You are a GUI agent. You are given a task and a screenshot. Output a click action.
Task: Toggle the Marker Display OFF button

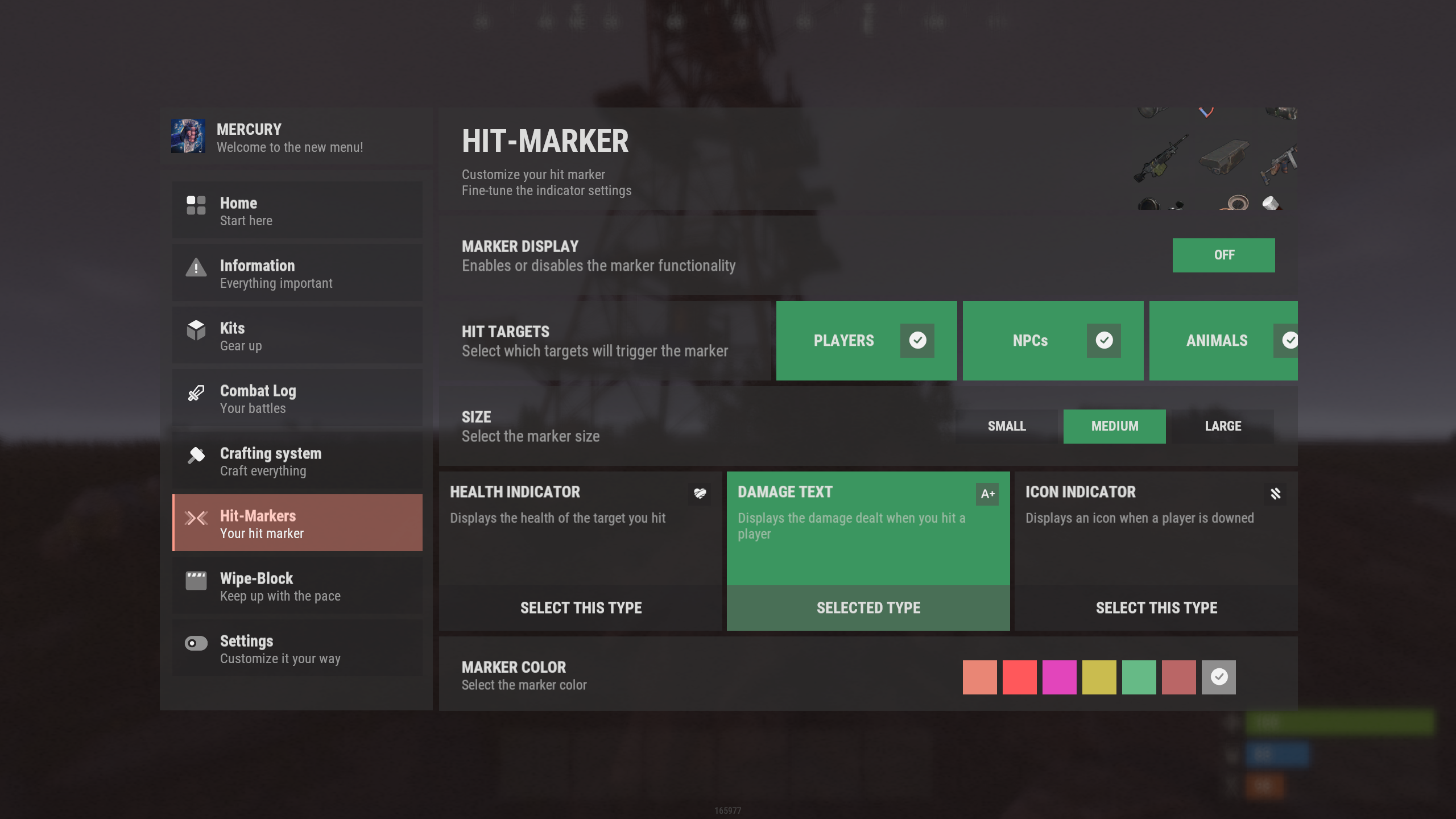(1223, 255)
